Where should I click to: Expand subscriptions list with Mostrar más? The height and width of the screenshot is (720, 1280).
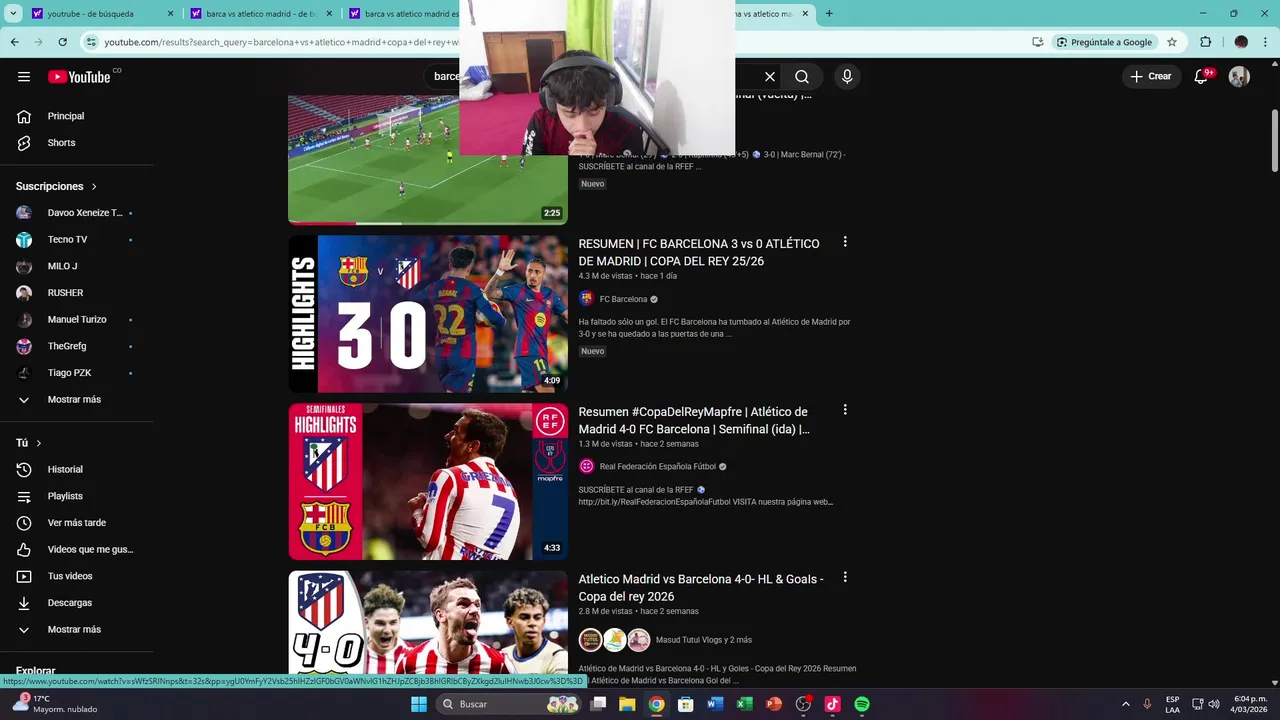click(x=76, y=399)
